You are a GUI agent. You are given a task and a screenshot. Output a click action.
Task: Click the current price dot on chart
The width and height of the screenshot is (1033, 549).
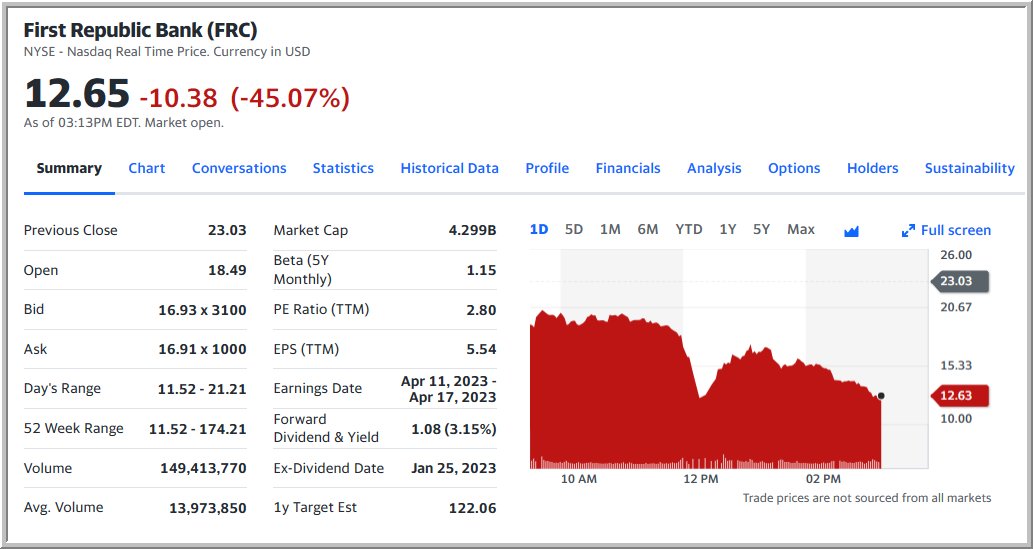tap(881, 396)
